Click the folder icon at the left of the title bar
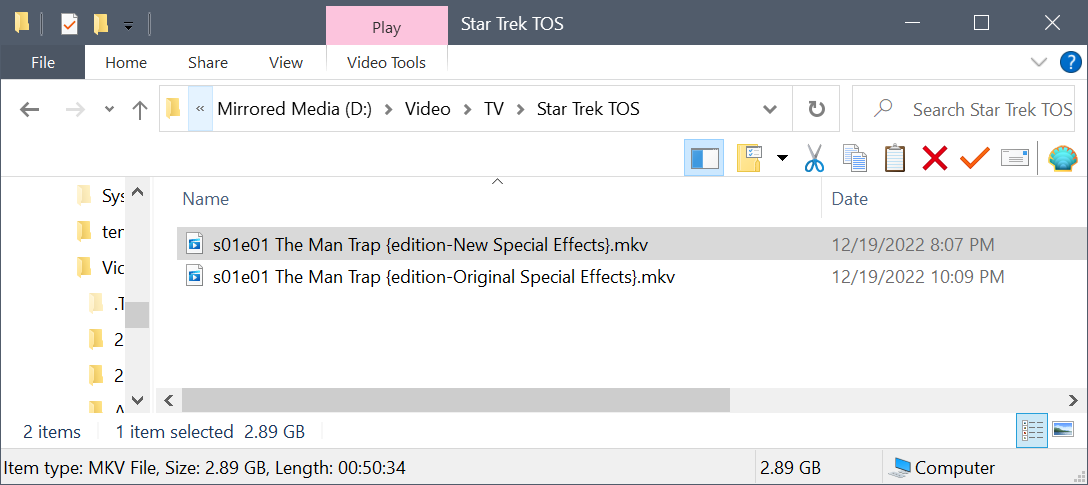1088x485 pixels. (22, 24)
